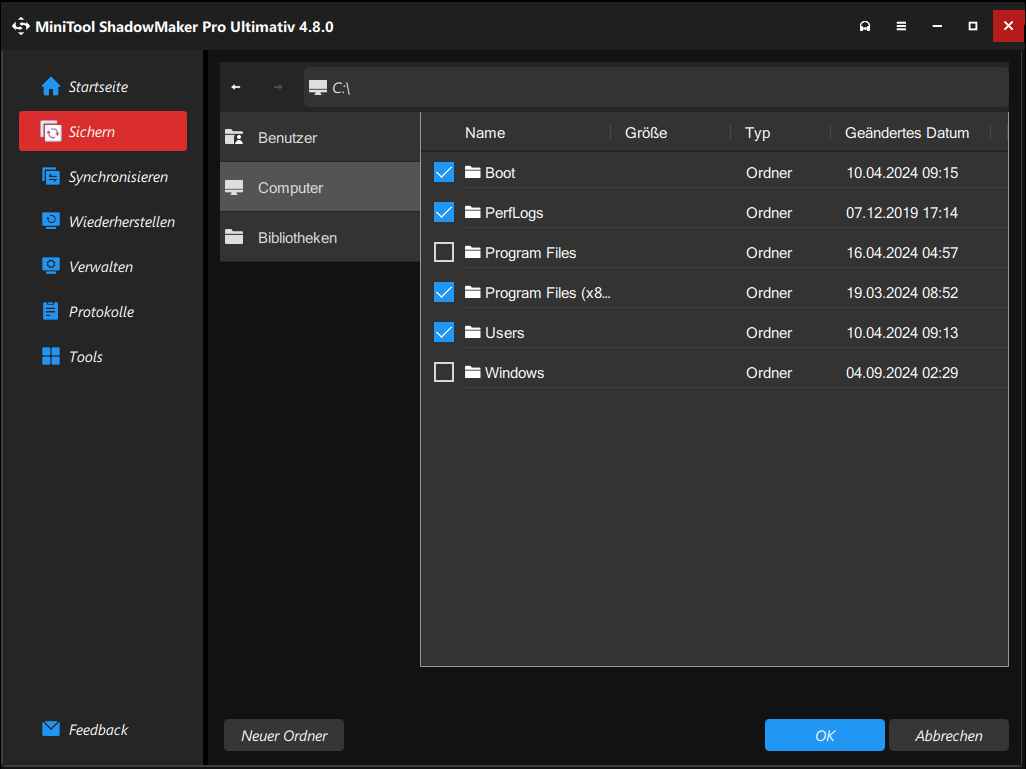The width and height of the screenshot is (1026, 769).
Task: Open the Tools section
Action: click(x=103, y=356)
